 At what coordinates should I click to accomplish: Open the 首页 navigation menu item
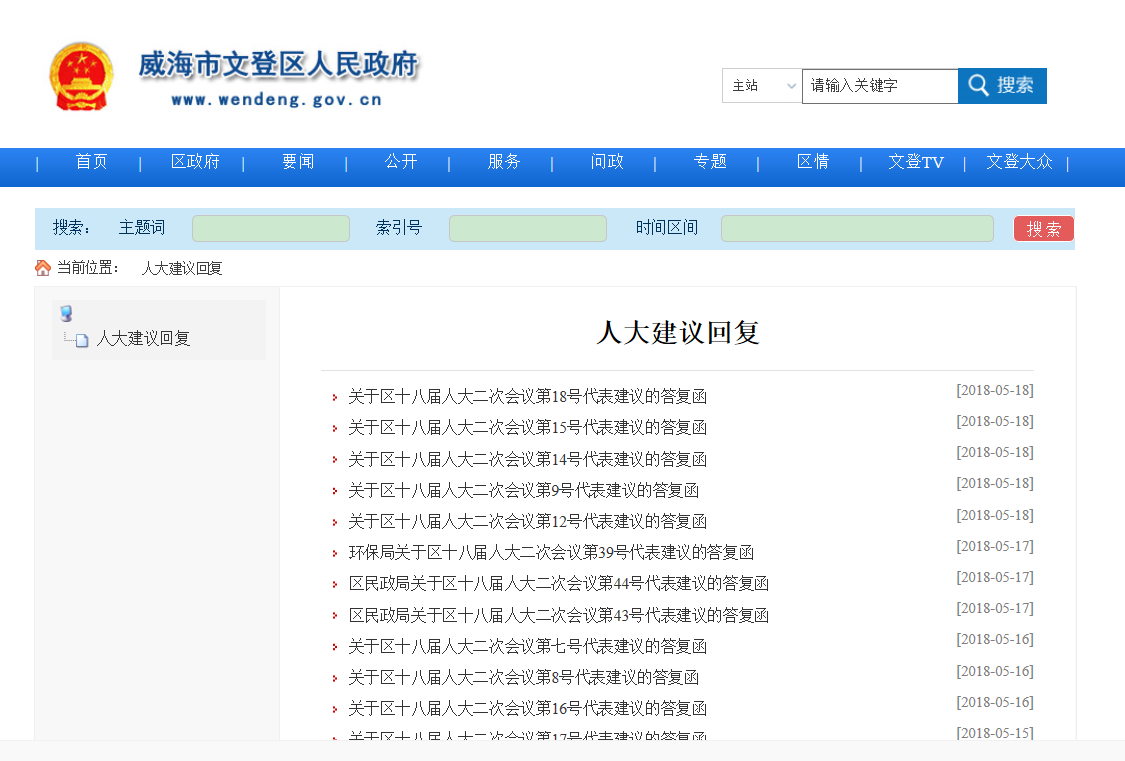[92, 162]
